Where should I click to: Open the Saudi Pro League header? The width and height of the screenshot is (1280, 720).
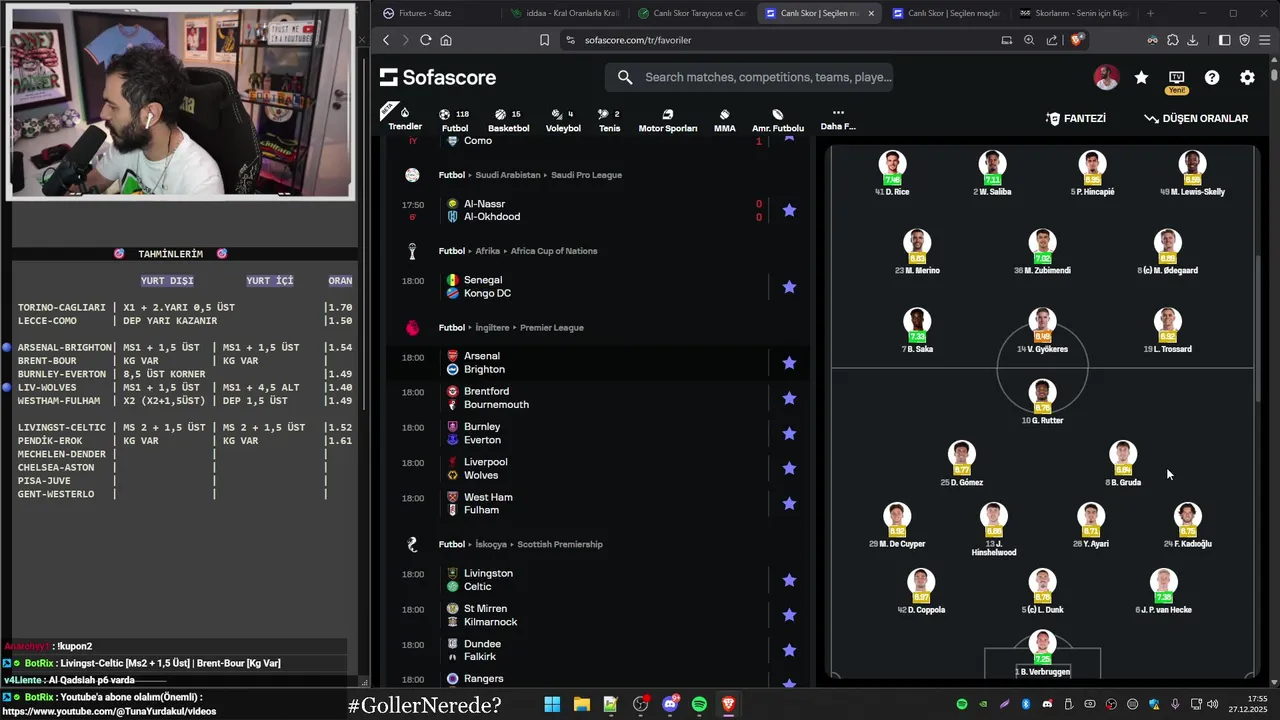[x=587, y=175]
